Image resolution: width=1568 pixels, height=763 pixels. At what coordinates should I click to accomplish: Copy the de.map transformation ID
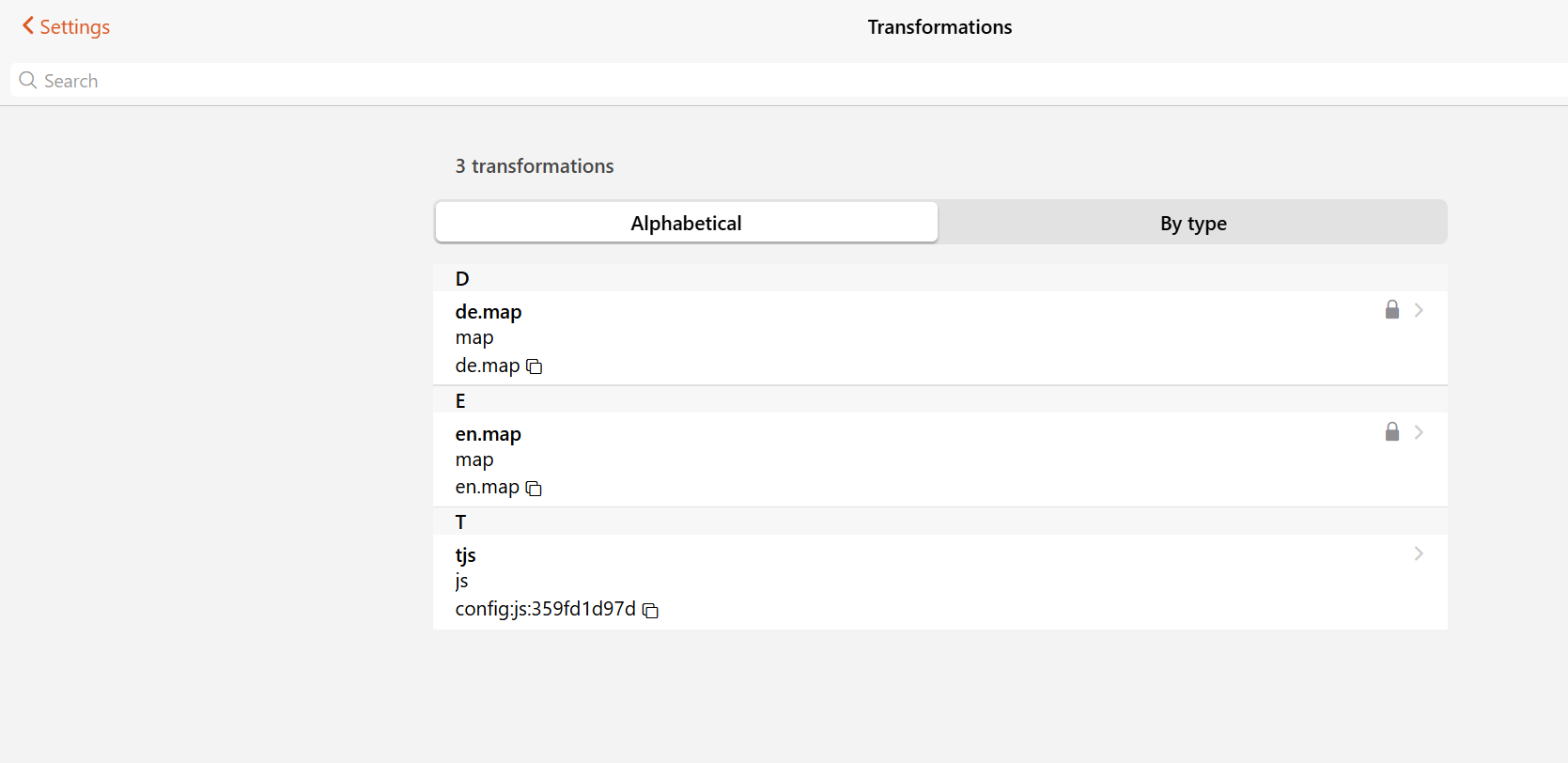tap(535, 366)
